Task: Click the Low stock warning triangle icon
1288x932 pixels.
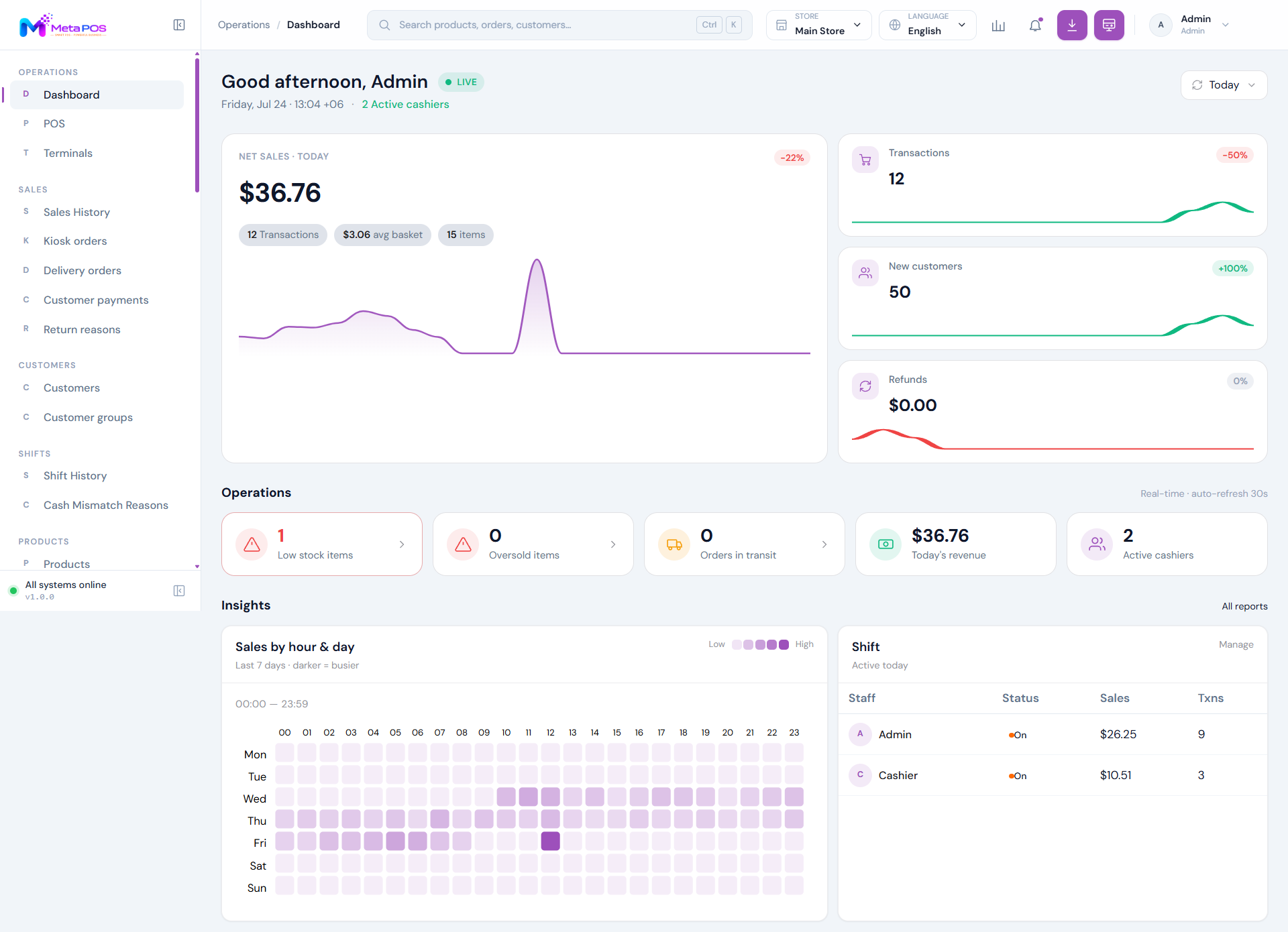Action: coord(252,544)
